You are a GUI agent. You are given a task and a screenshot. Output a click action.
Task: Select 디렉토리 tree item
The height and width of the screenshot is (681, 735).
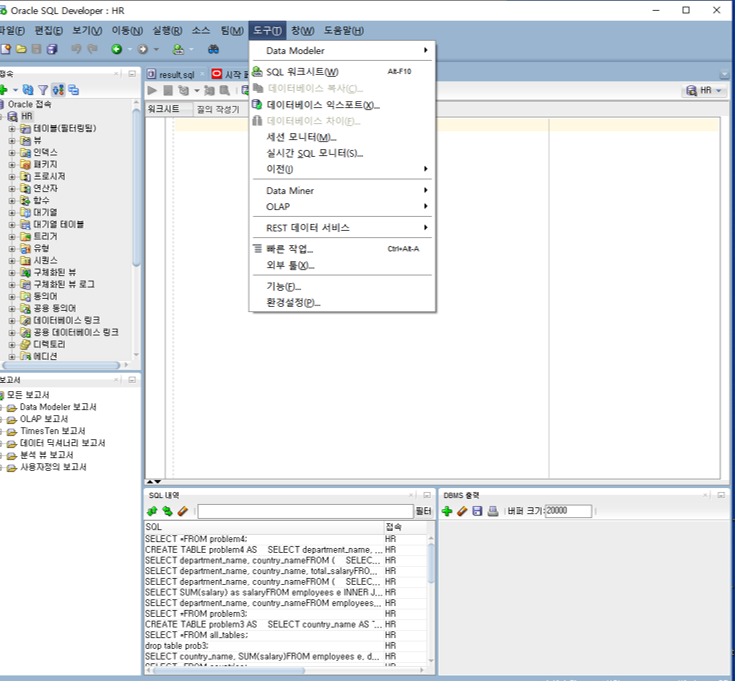pyautogui.click(x=49, y=344)
